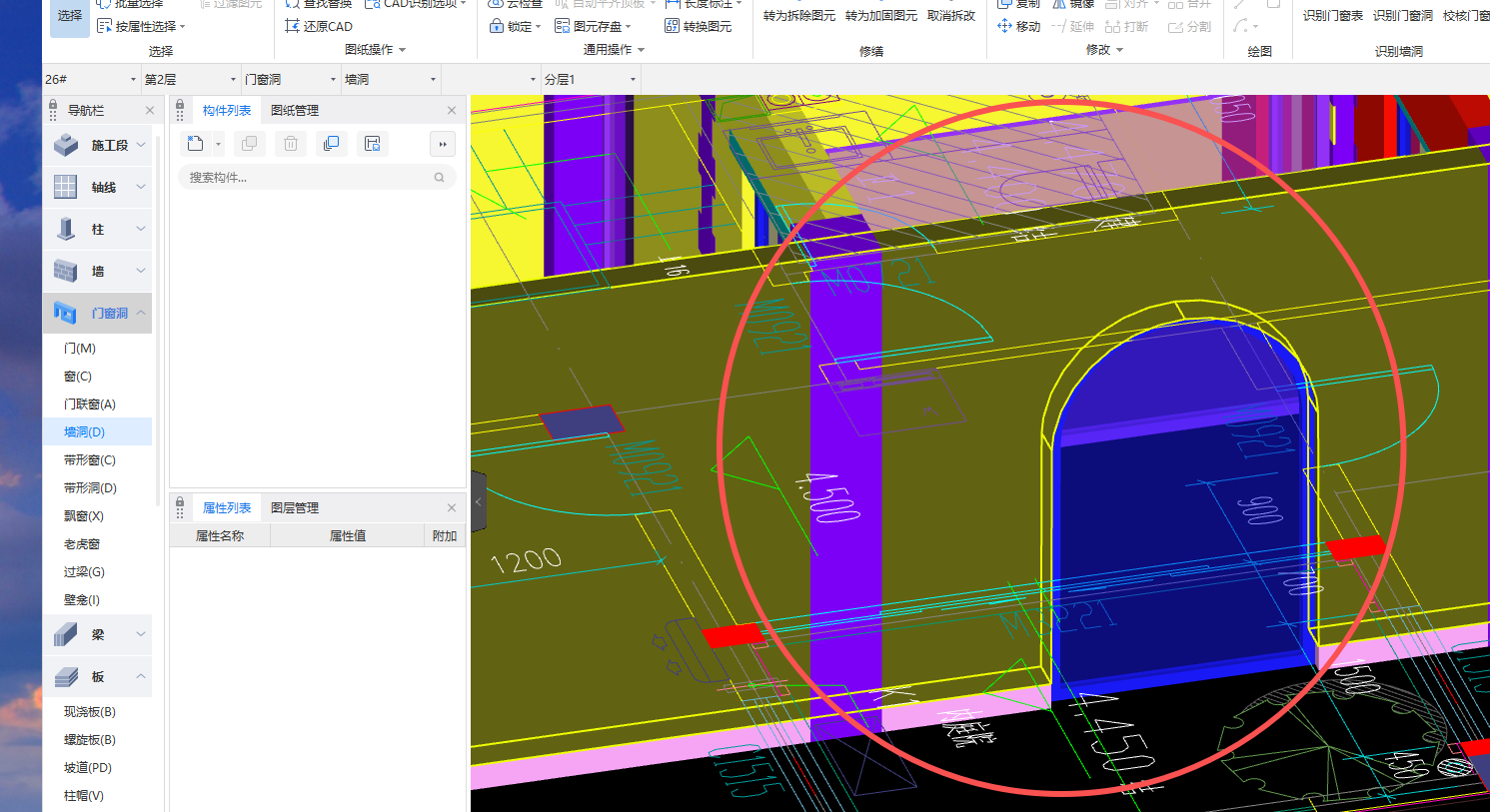The image size is (1490, 812).
Task: Click the save component archive icon
Action: click(372, 144)
